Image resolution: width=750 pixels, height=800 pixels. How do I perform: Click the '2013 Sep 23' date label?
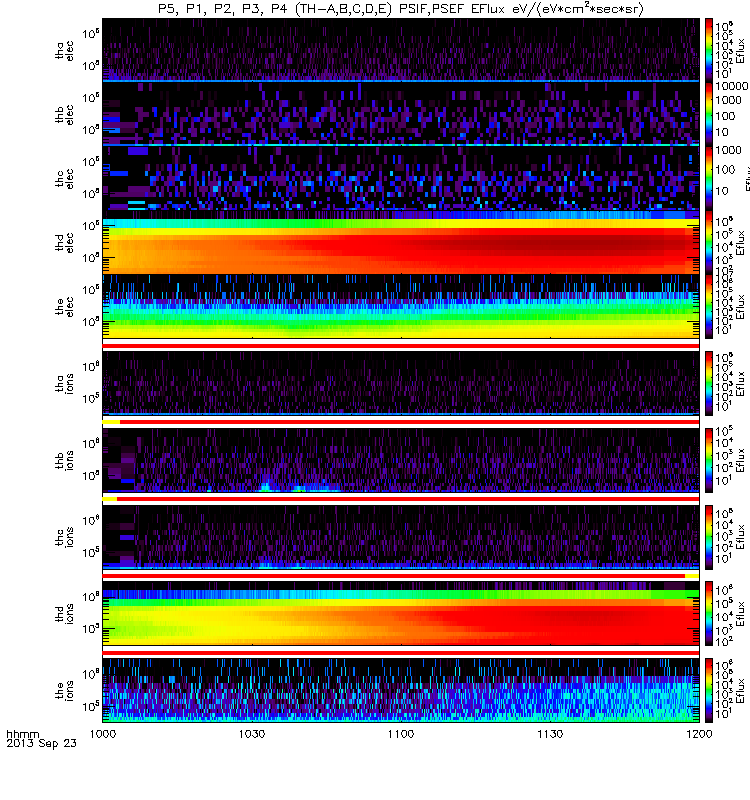(41, 743)
